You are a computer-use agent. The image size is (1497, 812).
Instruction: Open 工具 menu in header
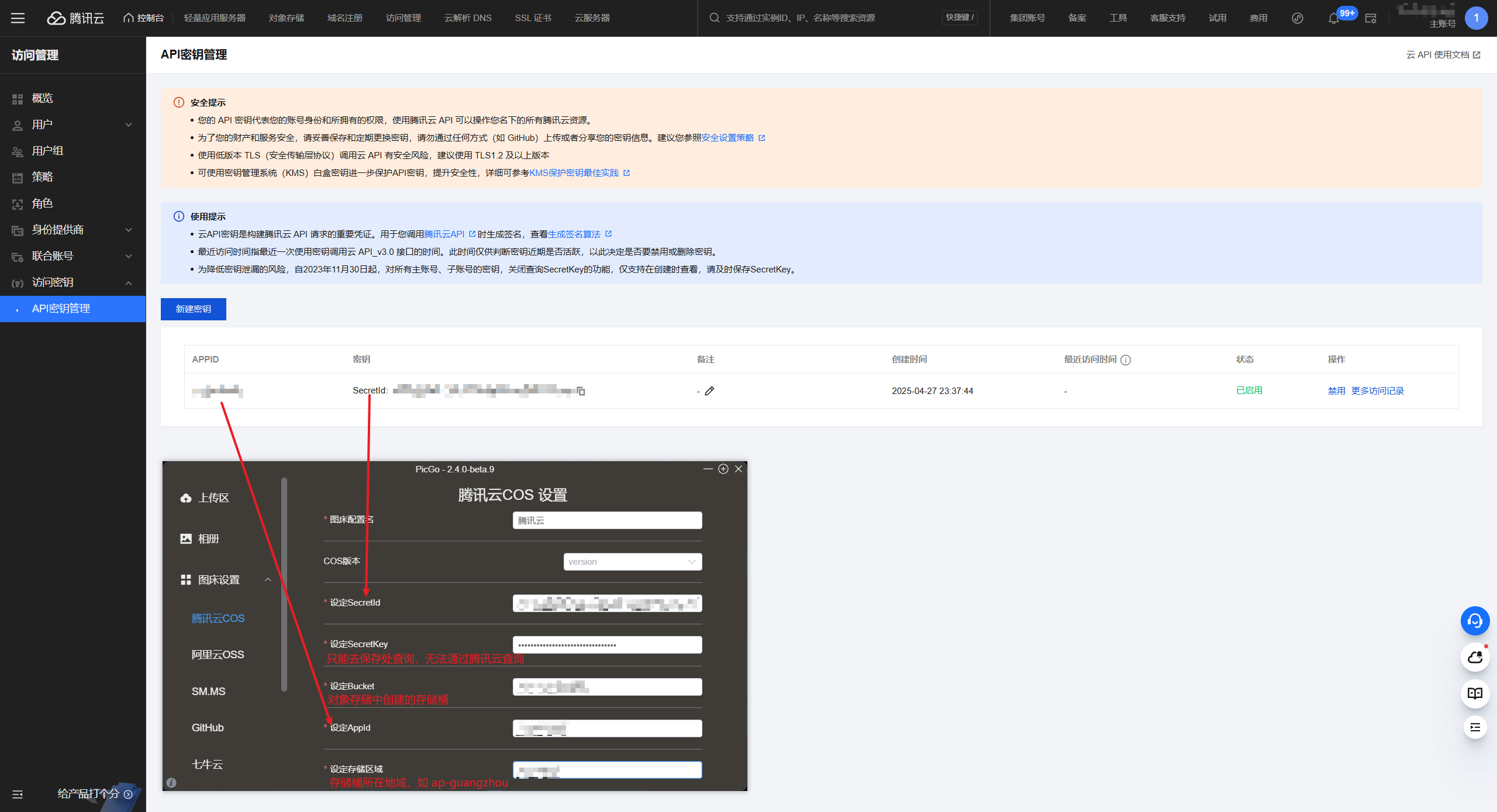click(1118, 18)
